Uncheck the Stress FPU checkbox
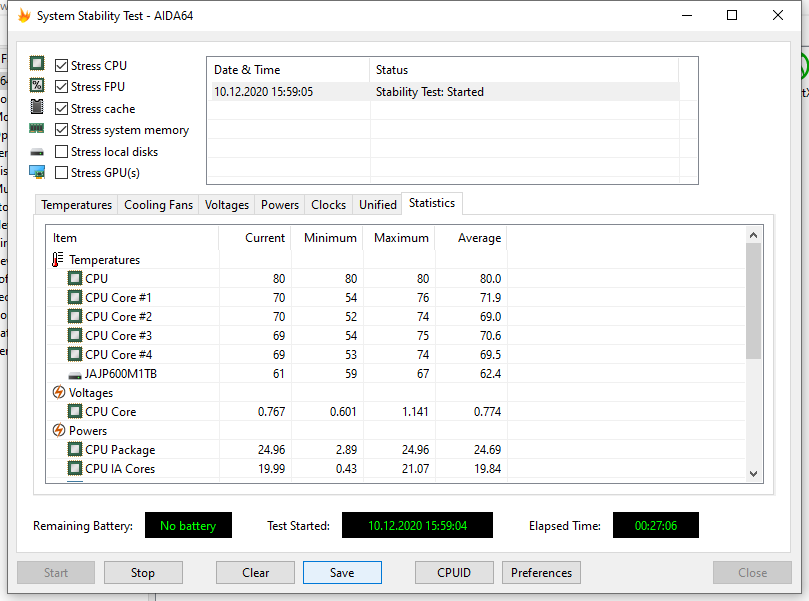The image size is (809, 601). (61, 87)
